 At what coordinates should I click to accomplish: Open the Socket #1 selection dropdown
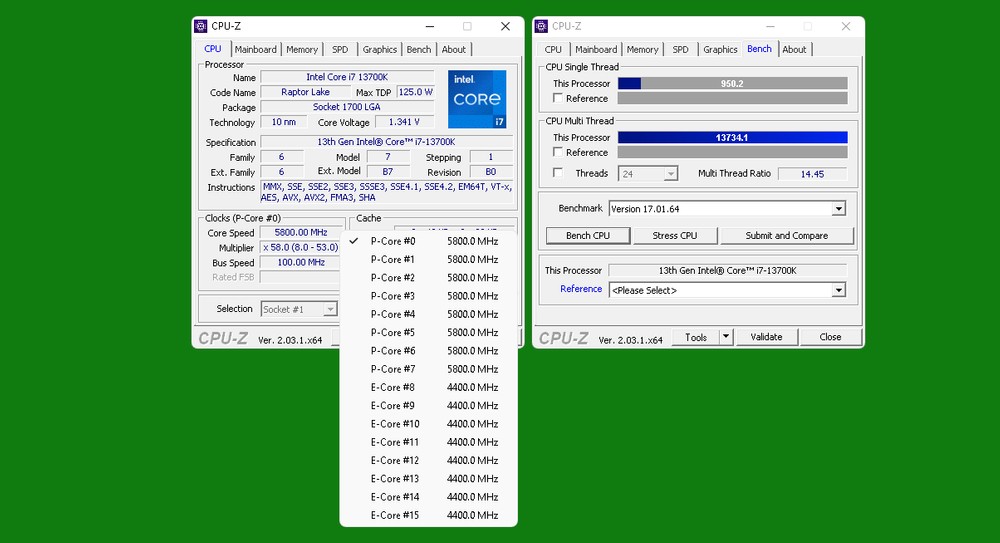298,309
